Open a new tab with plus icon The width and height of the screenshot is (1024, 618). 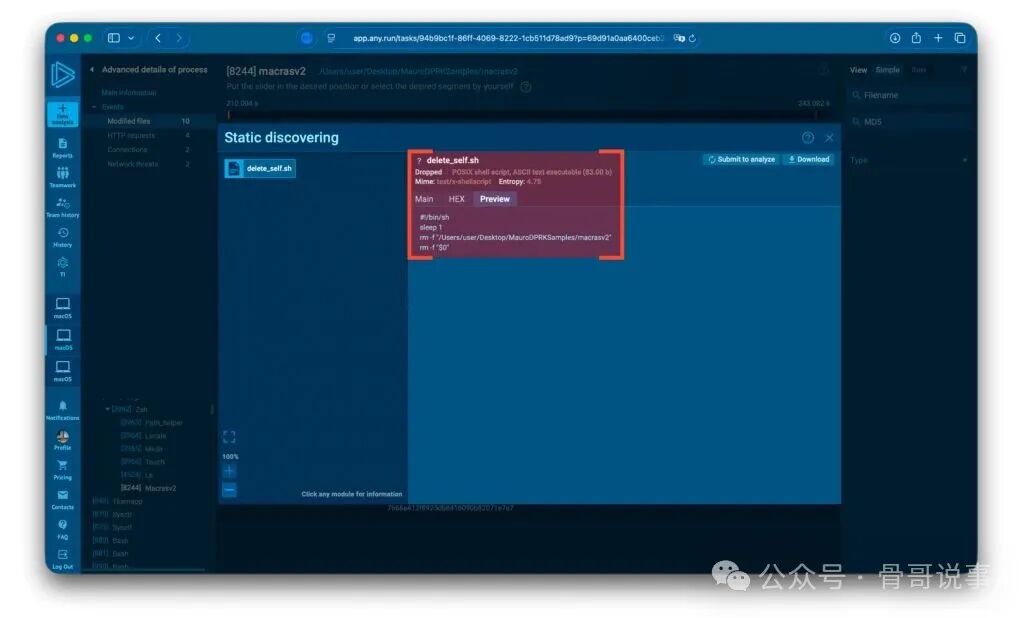pos(938,38)
